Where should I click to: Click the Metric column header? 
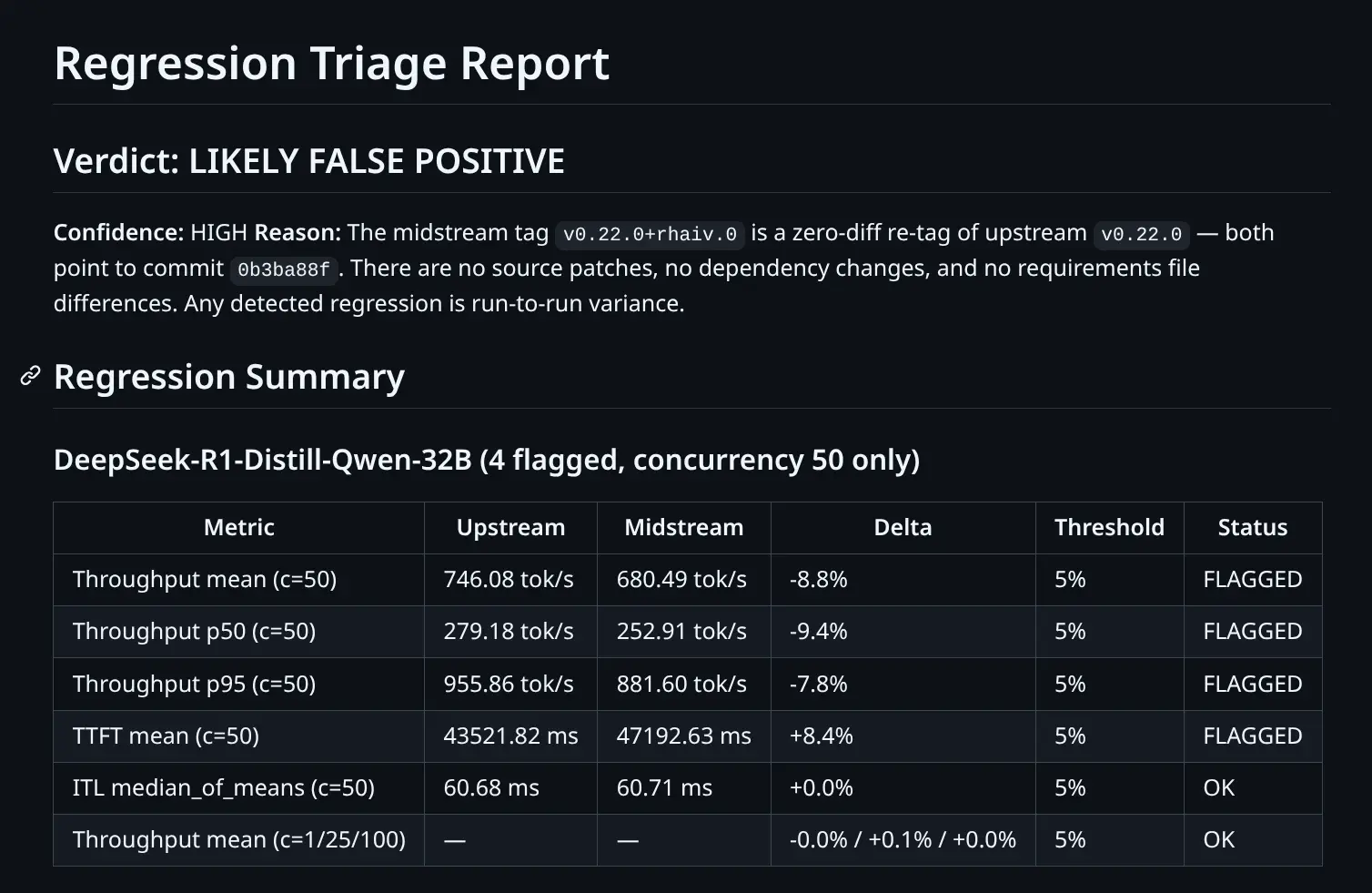[x=238, y=528]
